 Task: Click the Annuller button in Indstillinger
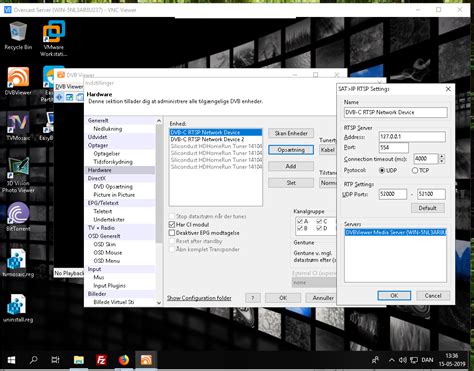click(x=321, y=298)
